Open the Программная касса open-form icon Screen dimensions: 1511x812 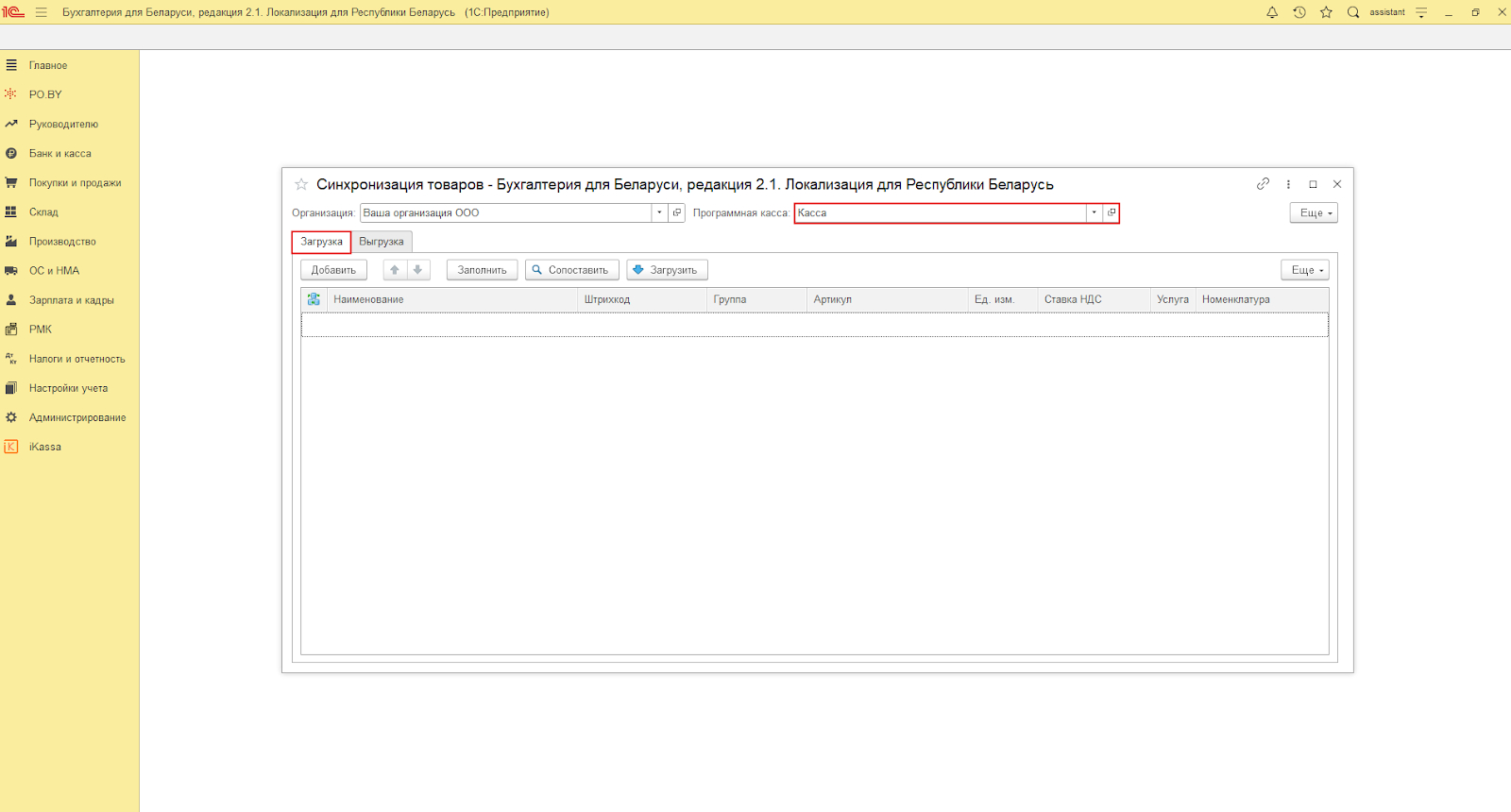pyautogui.click(x=1112, y=212)
